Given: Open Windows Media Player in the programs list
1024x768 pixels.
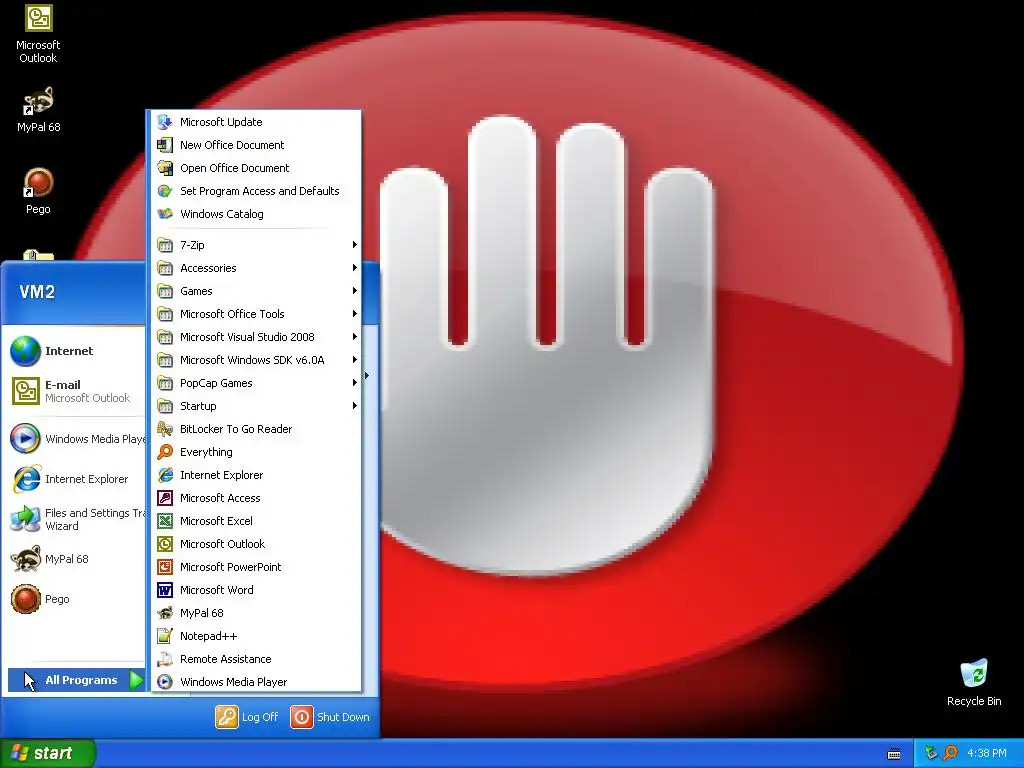Looking at the screenshot, I should (x=256, y=682).
